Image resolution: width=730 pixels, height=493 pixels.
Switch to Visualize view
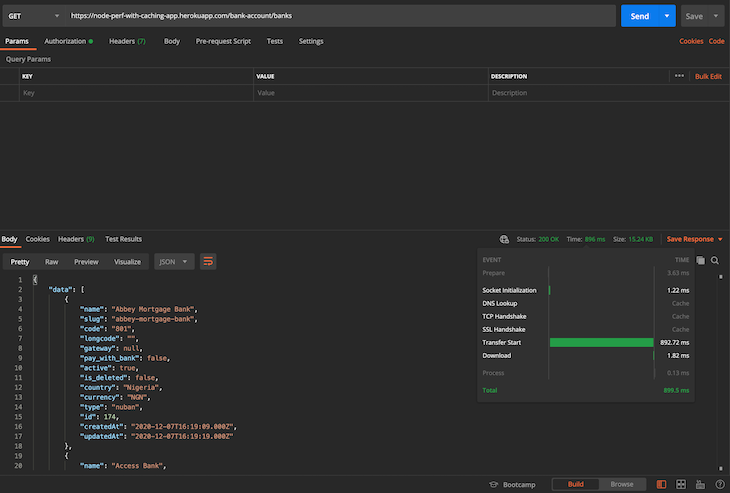click(x=128, y=262)
